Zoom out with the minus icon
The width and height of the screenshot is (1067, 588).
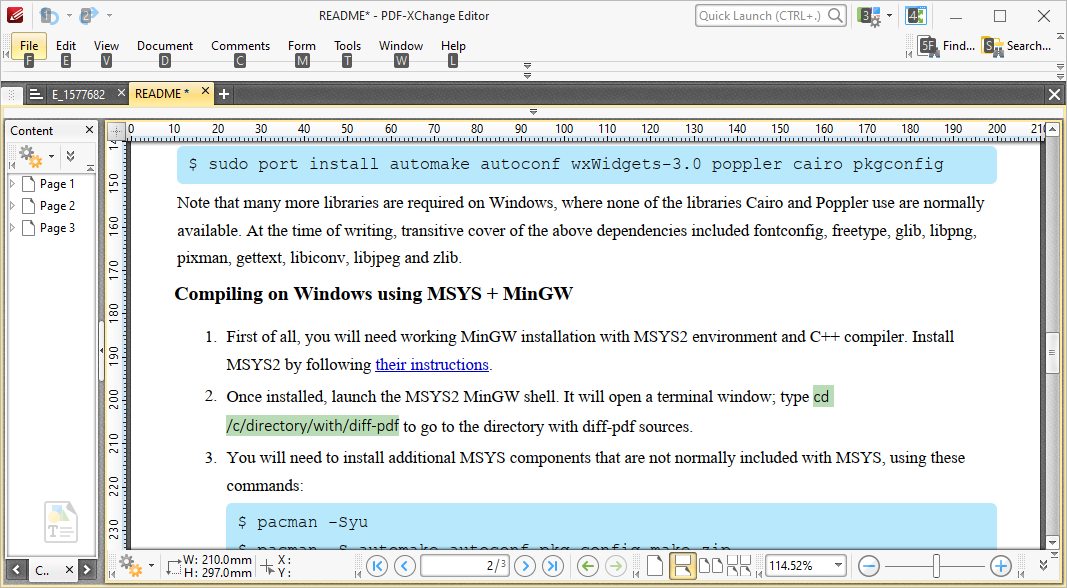pyautogui.click(x=868, y=566)
